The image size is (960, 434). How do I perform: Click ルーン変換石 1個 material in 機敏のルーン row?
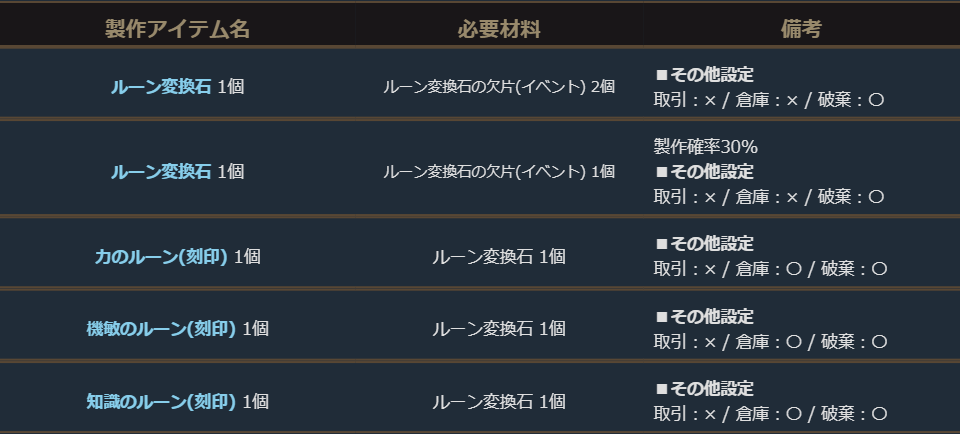point(499,328)
